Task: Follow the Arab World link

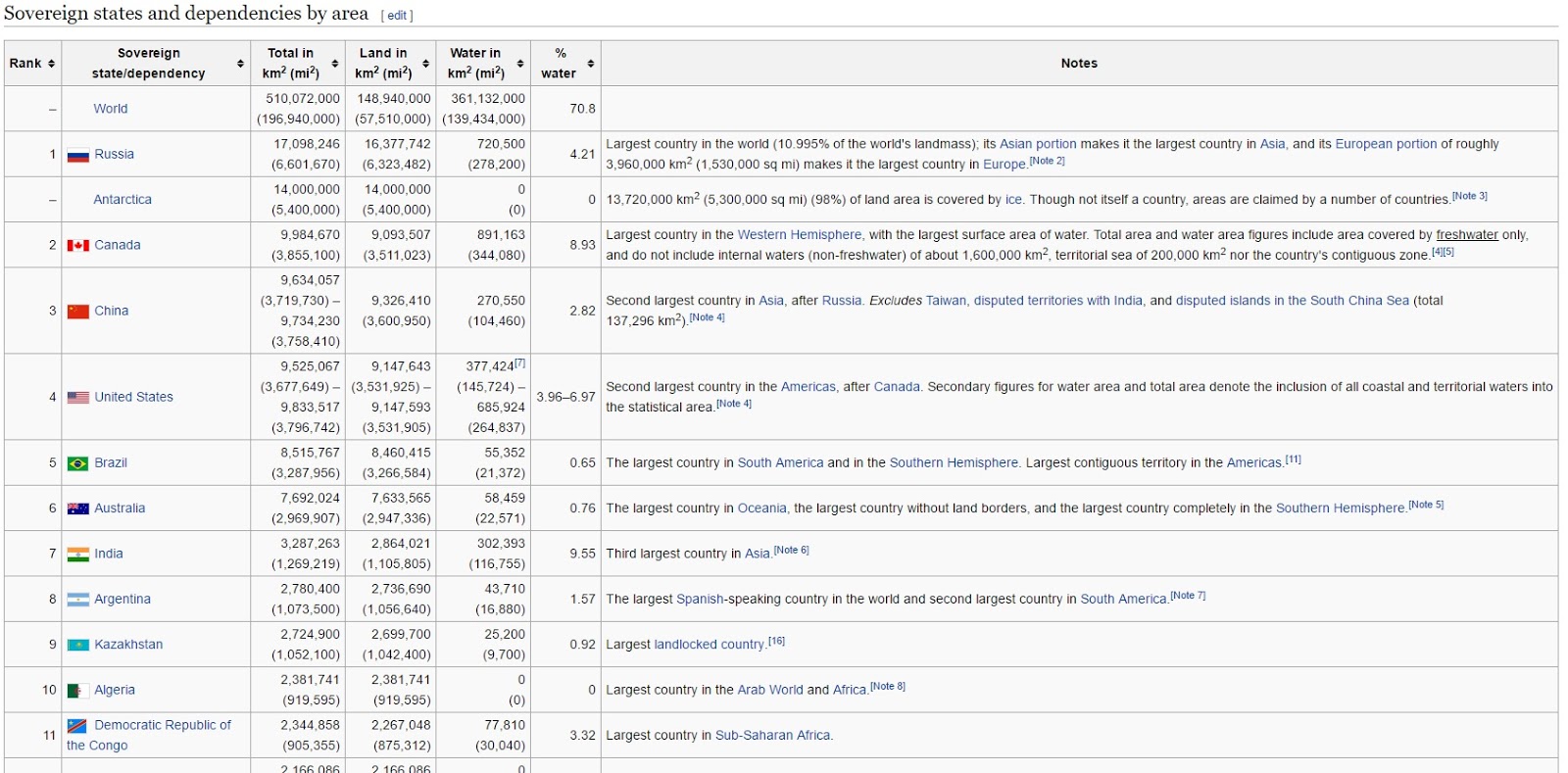Action: pyautogui.click(x=770, y=690)
